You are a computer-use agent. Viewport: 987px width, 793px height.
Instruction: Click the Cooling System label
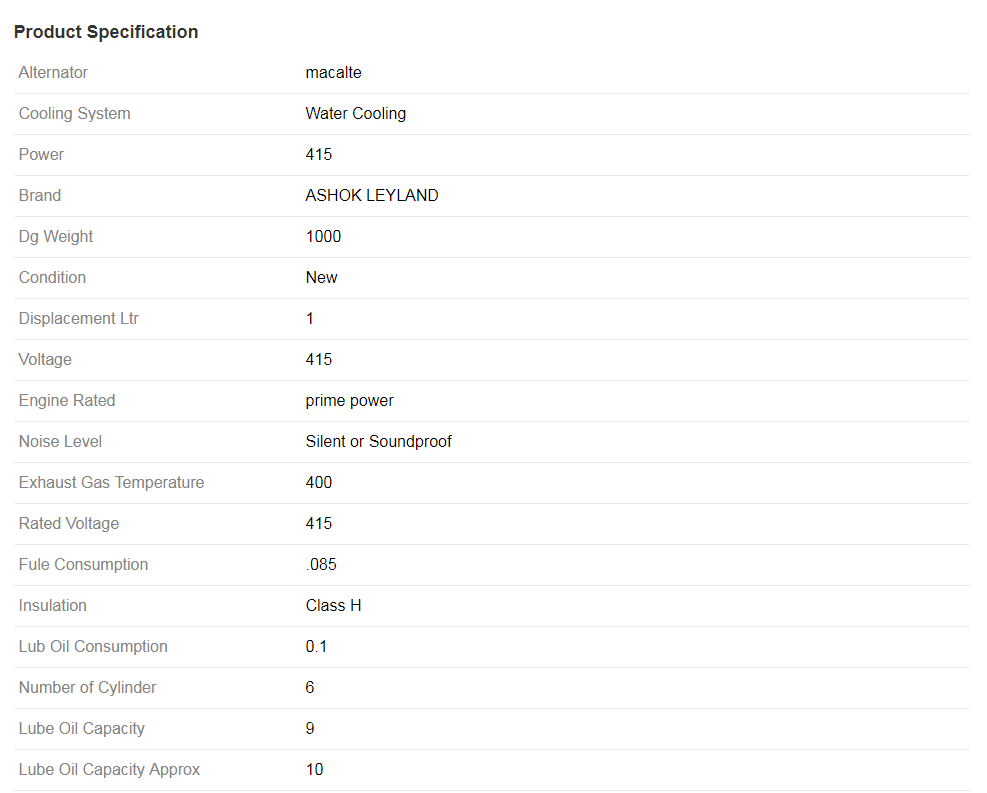pyautogui.click(x=74, y=113)
